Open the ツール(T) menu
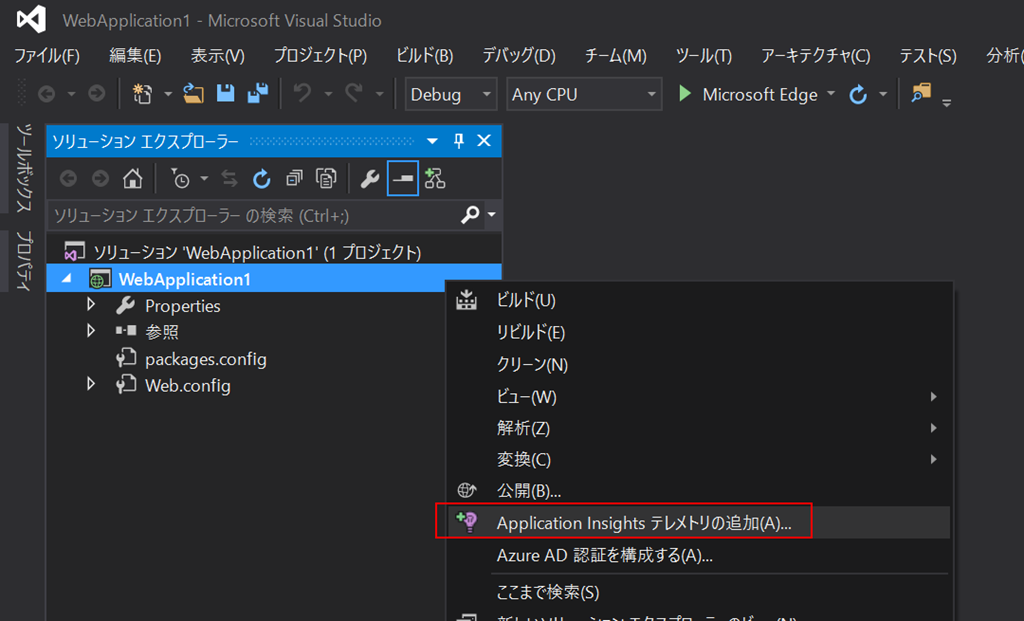This screenshot has height=621, width=1024. coord(703,56)
